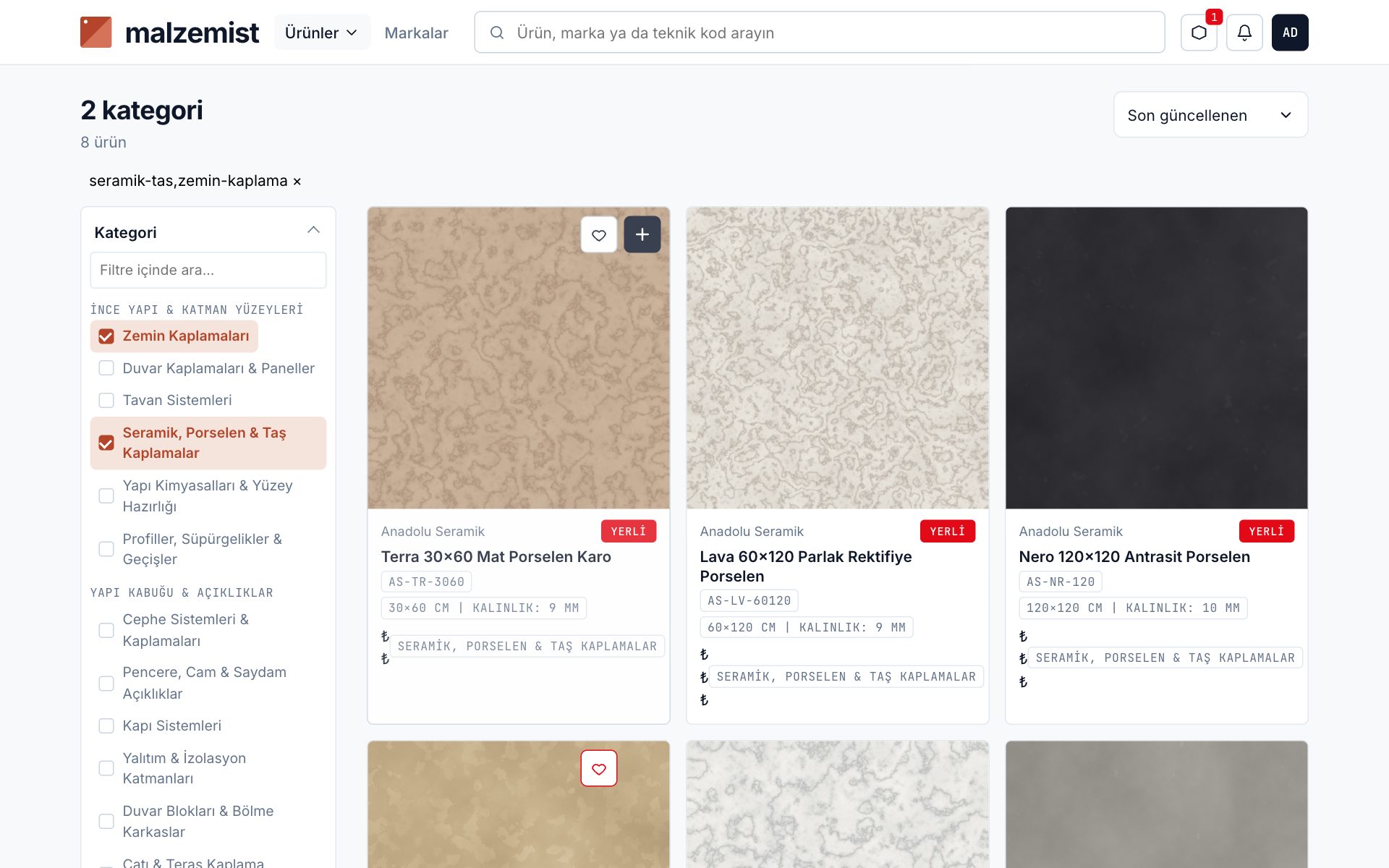Check Kapı Sistemleri filter
The width and height of the screenshot is (1389, 868).
106,726
